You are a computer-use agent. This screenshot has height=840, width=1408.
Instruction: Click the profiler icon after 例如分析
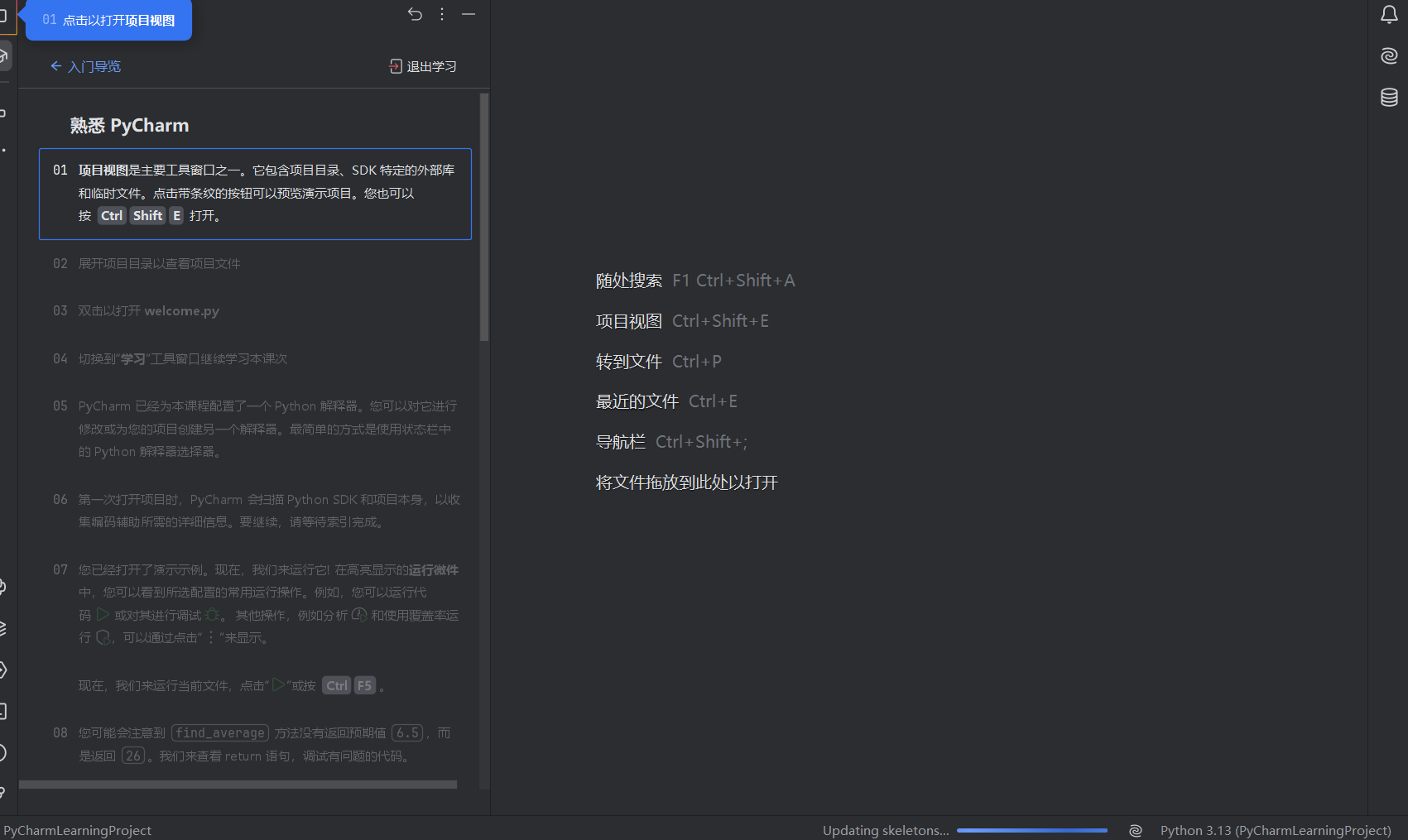[x=359, y=615]
